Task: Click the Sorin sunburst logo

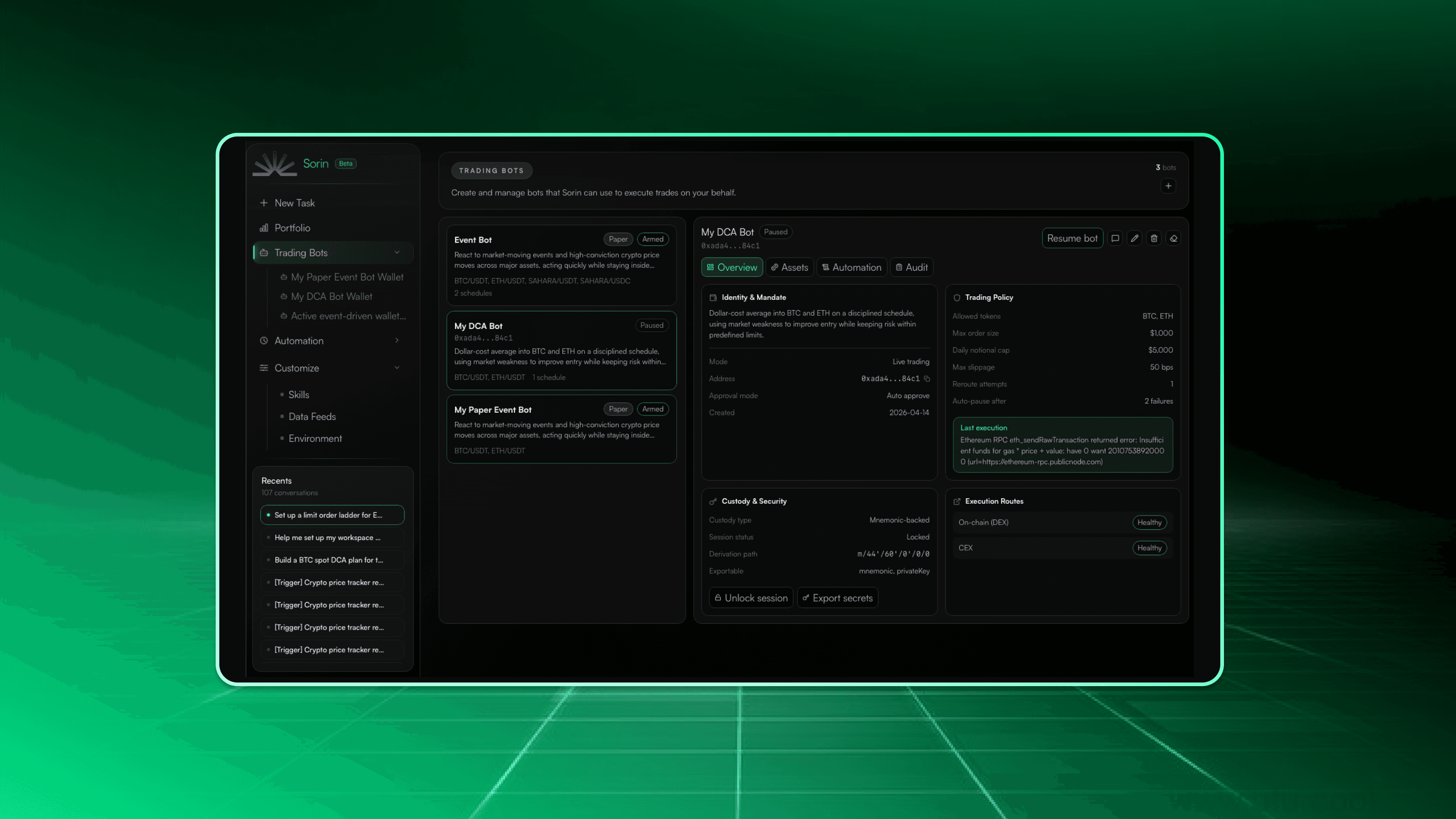Action: pos(274,164)
